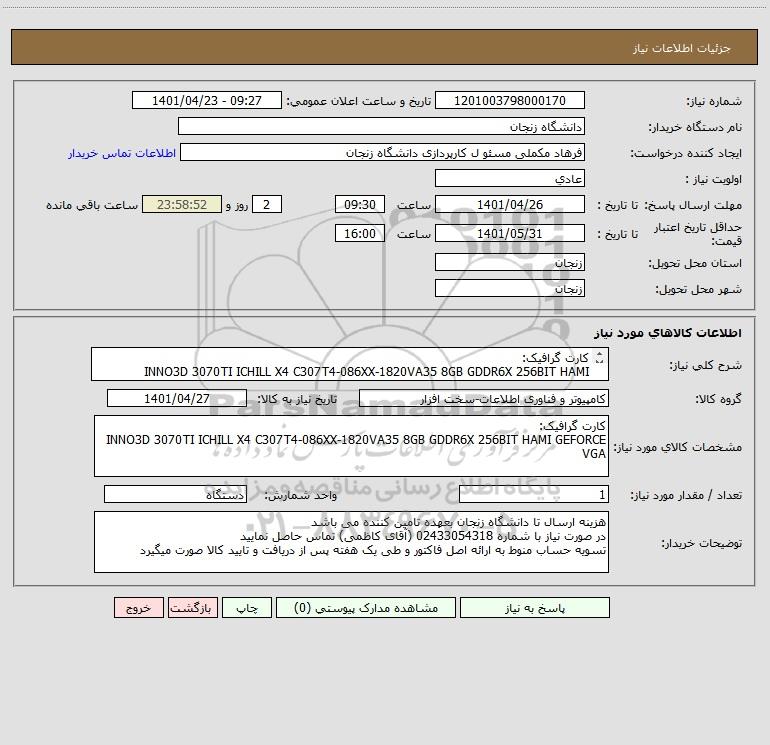Click the delivery city field 'زنجان'
This screenshot has width=770, height=745.
[x=510, y=288]
